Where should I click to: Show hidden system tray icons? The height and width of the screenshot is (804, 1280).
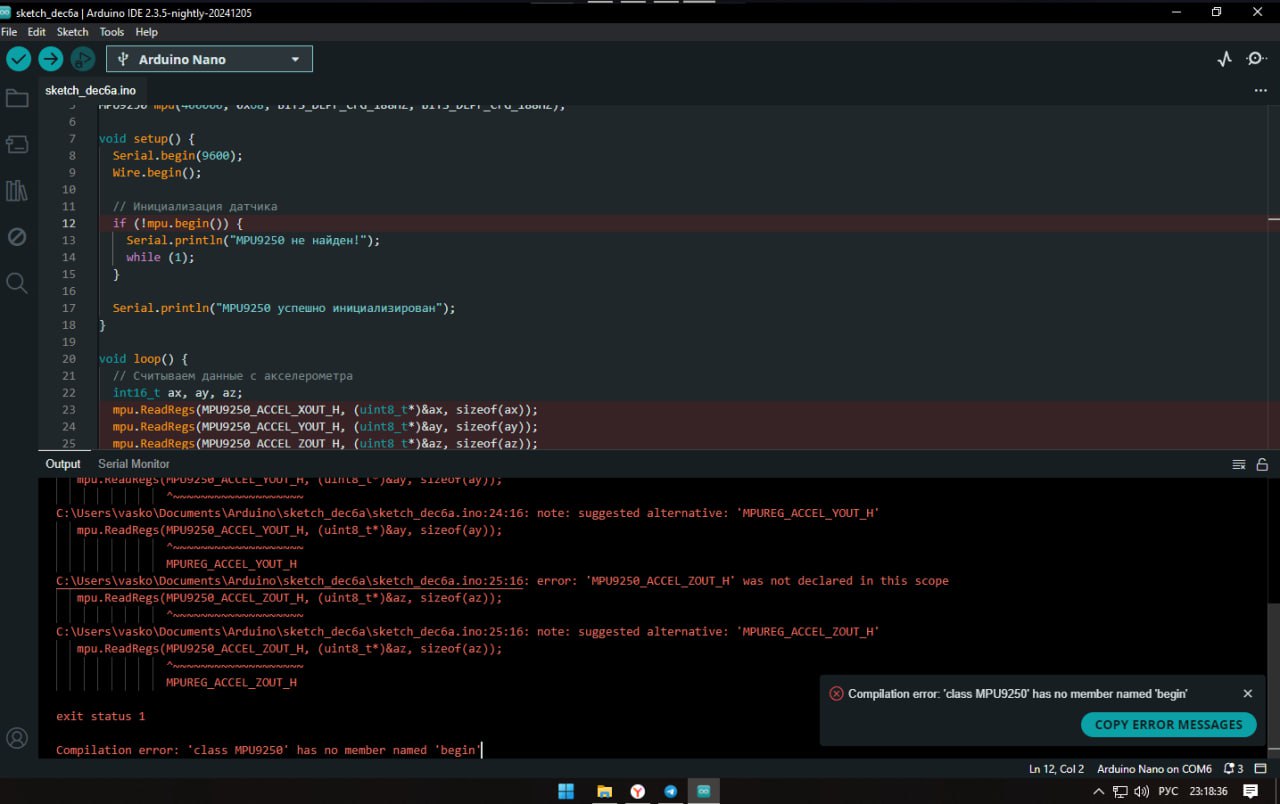coord(1099,791)
